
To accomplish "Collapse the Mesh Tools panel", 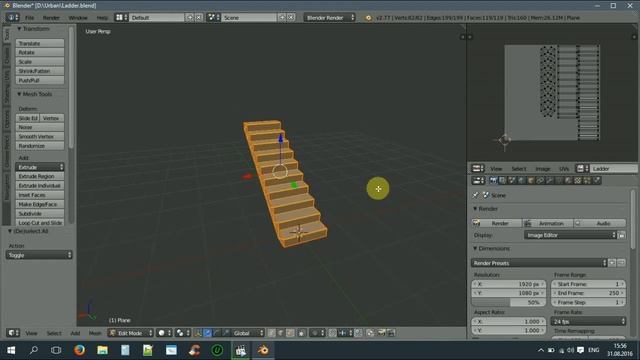I will (x=19, y=94).
